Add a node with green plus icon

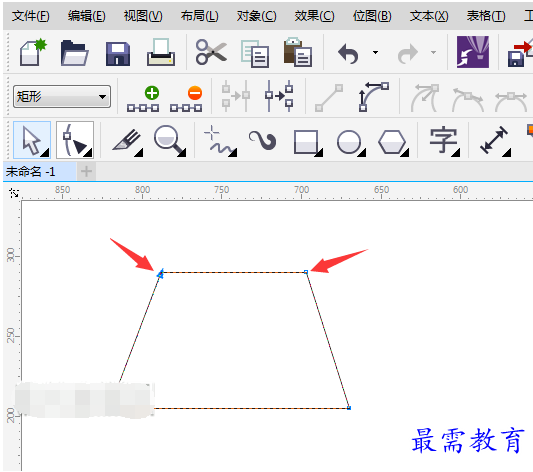pos(143,99)
